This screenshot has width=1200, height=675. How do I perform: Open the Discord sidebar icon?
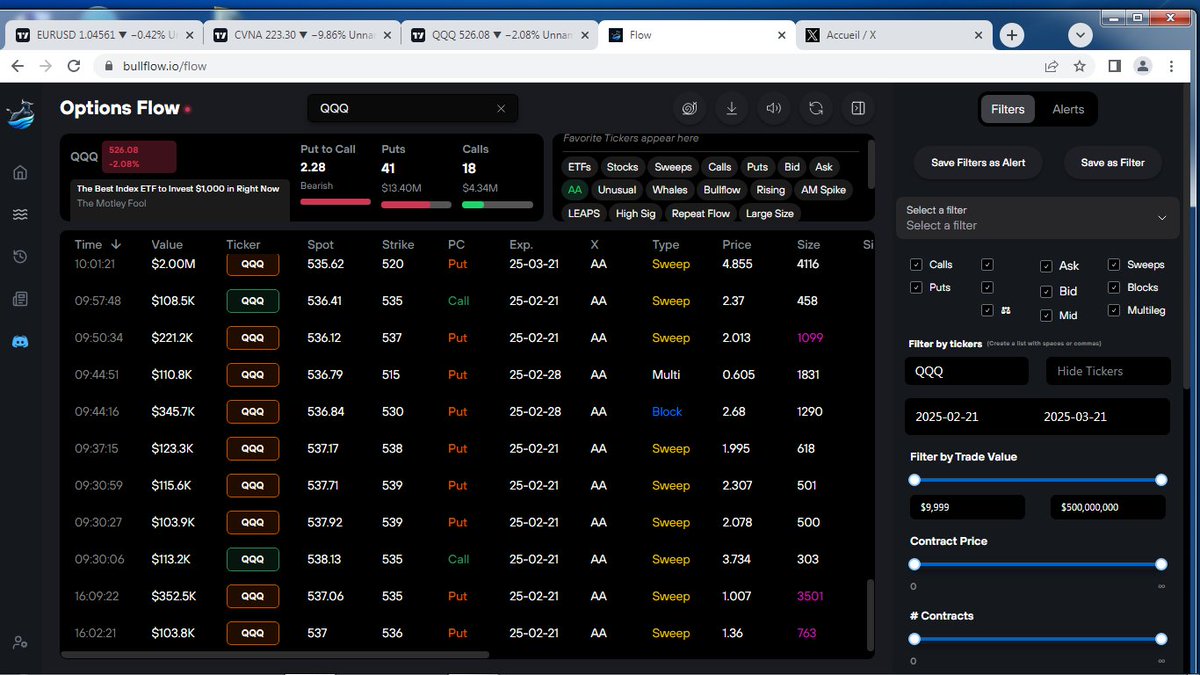pyautogui.click(x=20, y=342)
